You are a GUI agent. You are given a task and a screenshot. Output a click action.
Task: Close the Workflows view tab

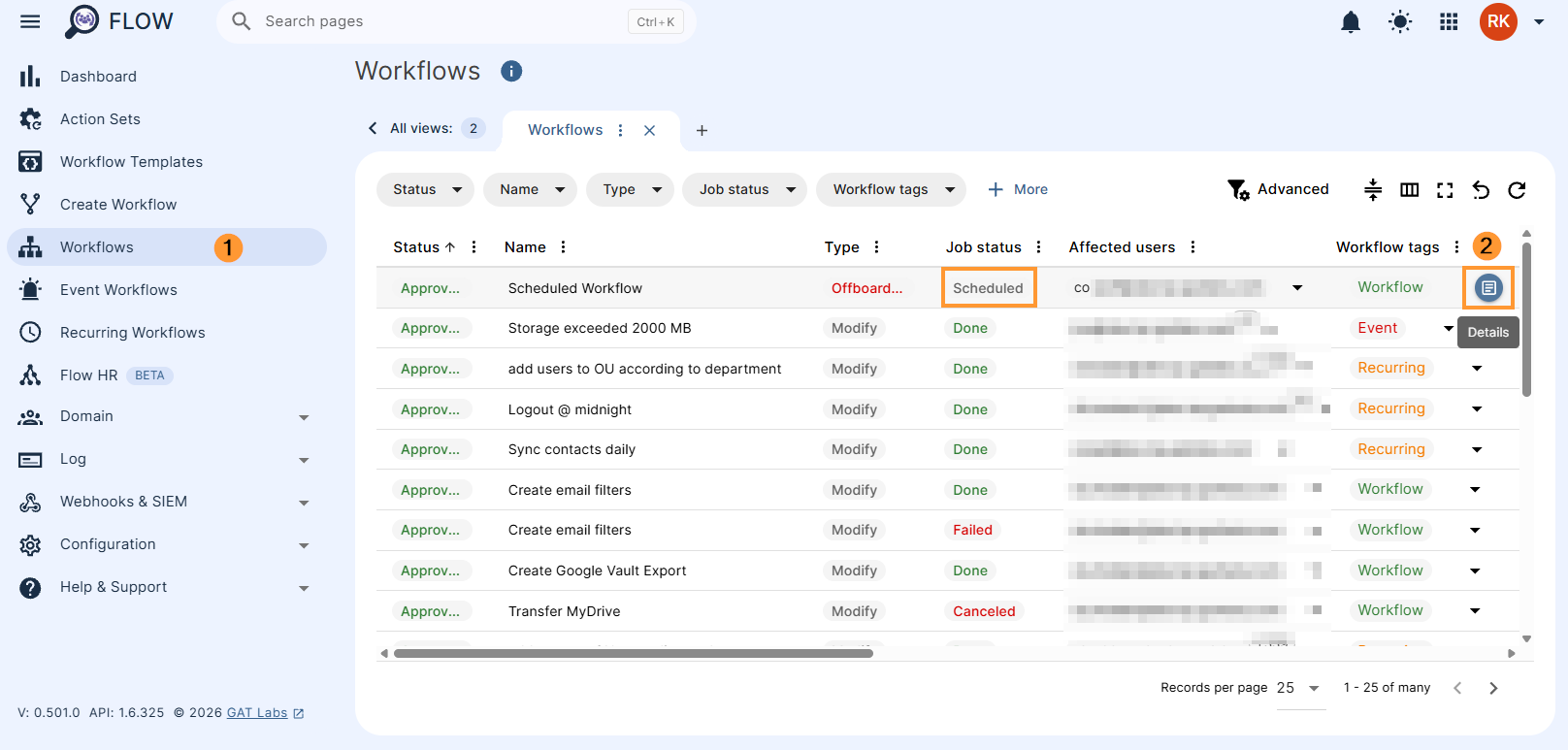(x=650, y=130)
